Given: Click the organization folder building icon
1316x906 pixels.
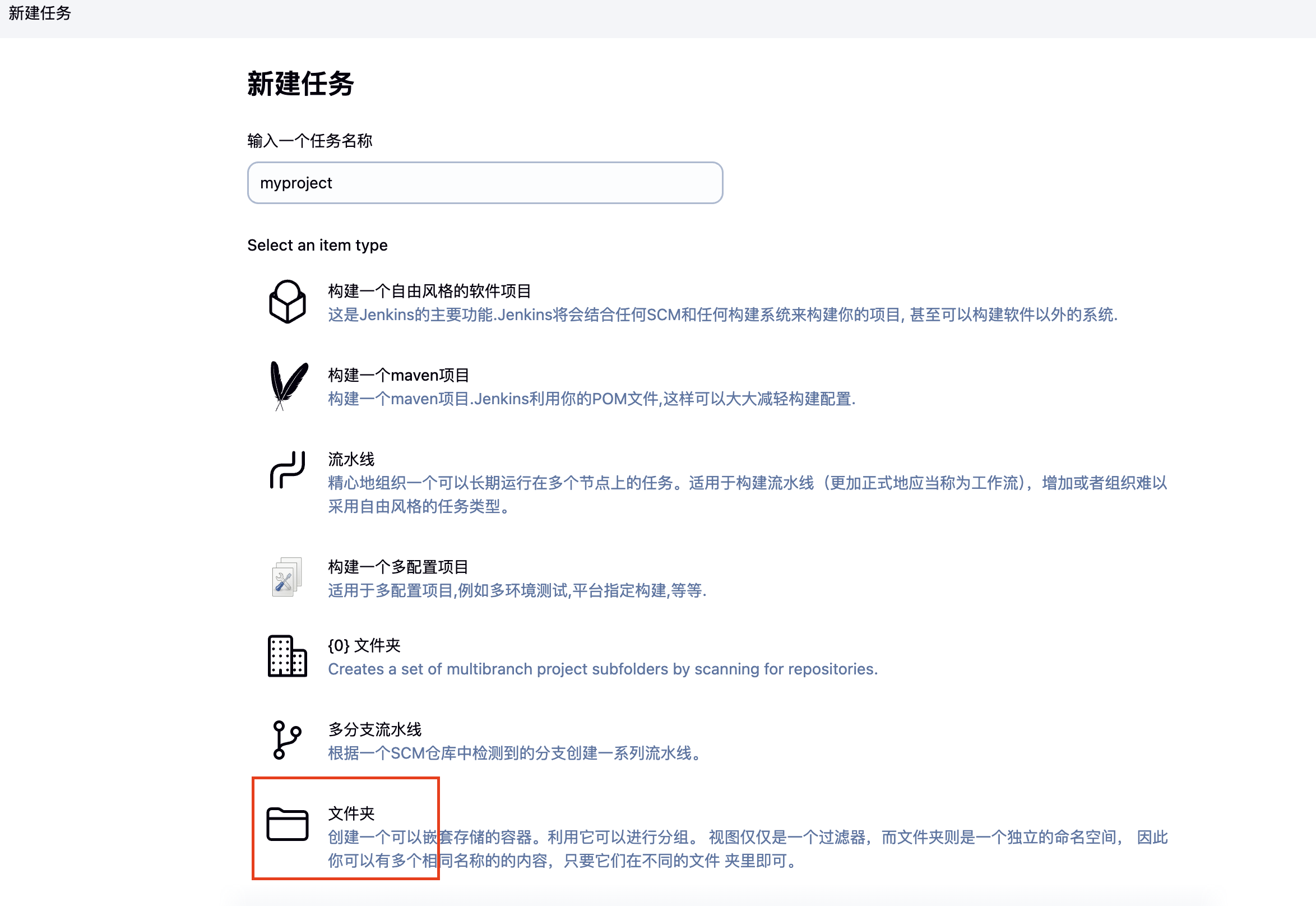Looking at the screenshot, I should 287,656.
